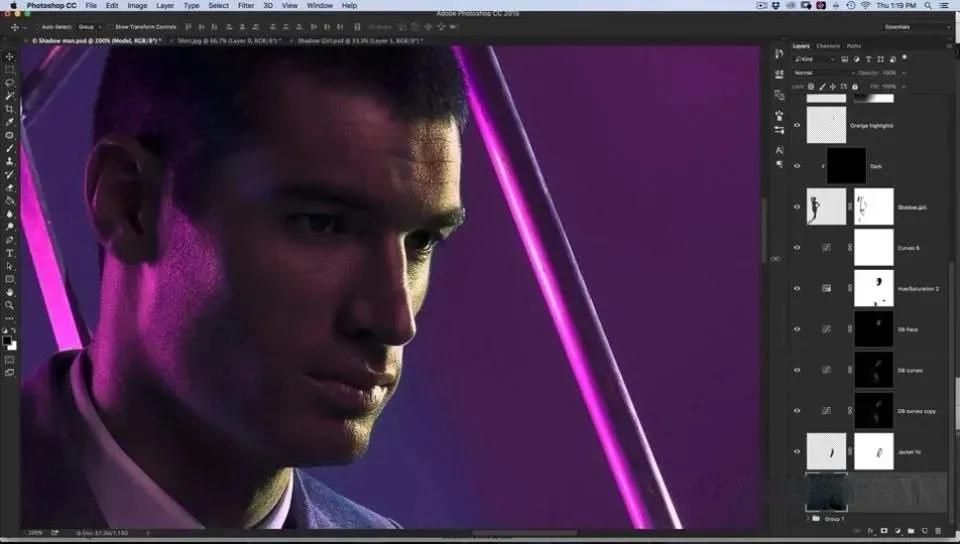Toggle visibility of Curves 6 layer
The width and height of the screenshot is (960, 544).
point(797,247)
